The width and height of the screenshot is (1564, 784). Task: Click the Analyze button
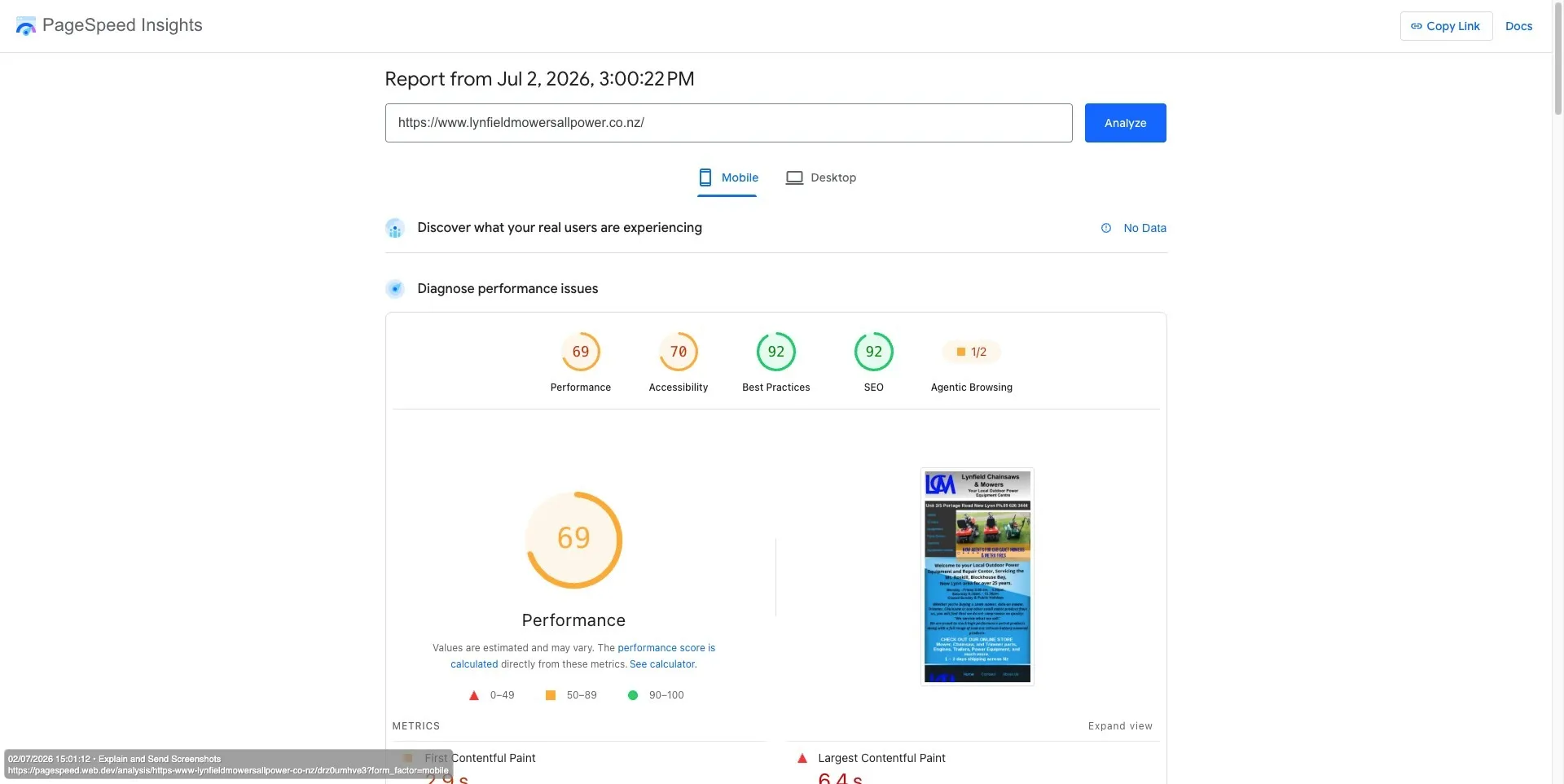(x=1125, y=123)
